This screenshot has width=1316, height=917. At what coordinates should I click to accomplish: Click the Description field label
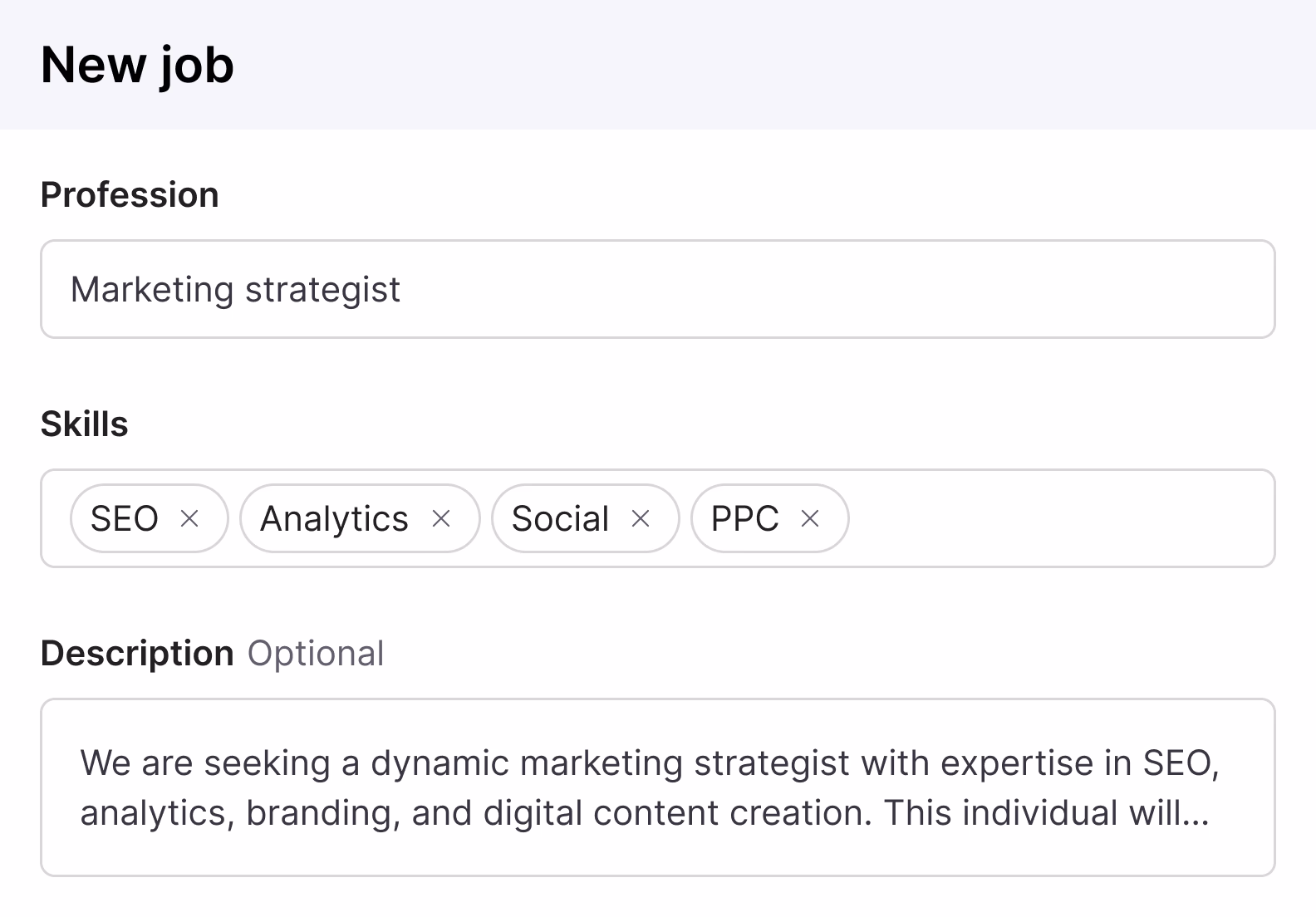click(137, 654)
